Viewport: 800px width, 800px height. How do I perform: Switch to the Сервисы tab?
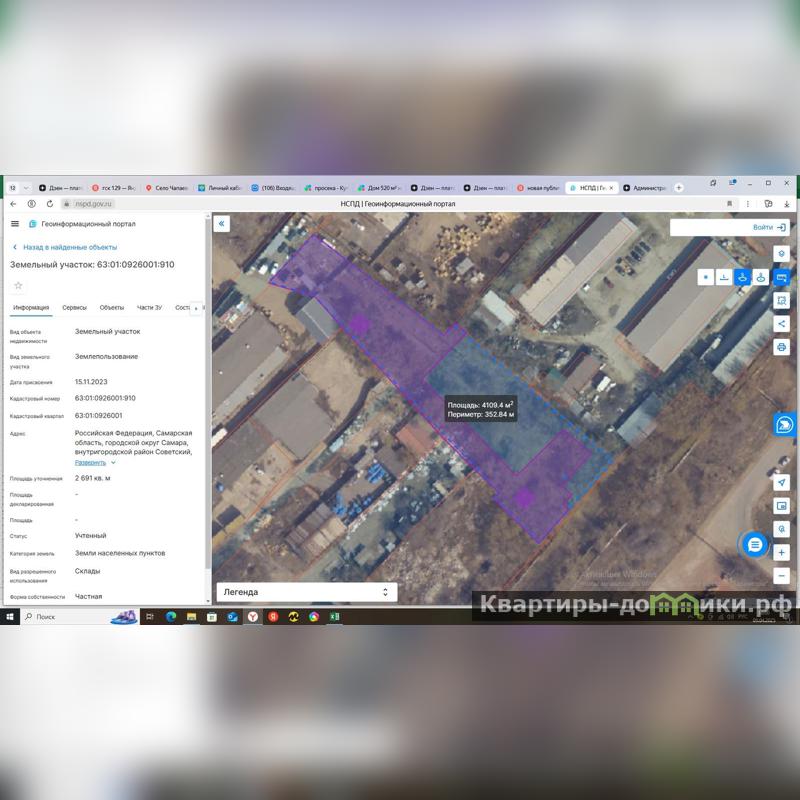(x=74, y=308)
